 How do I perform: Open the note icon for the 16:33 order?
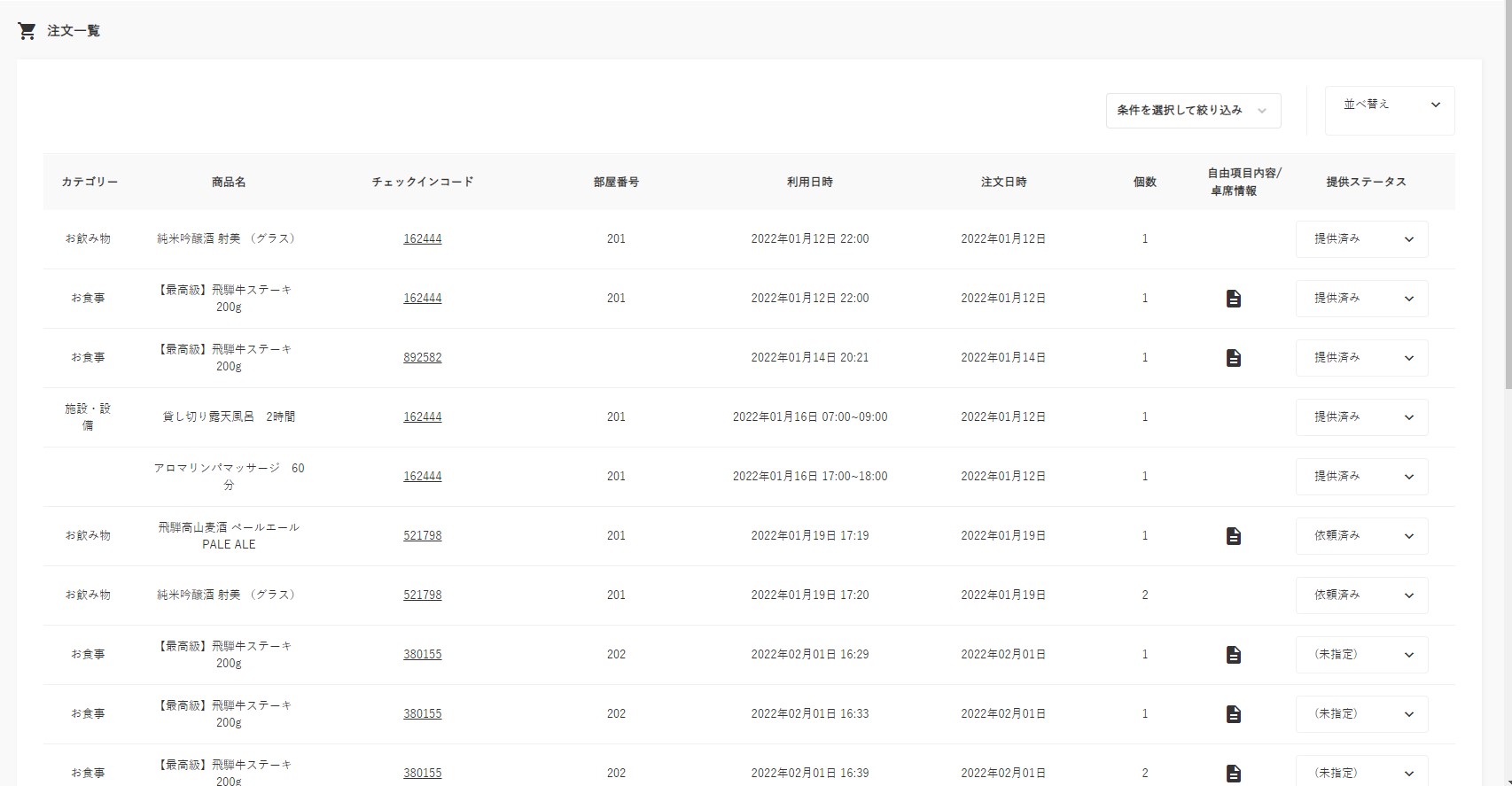(1233, 714)
